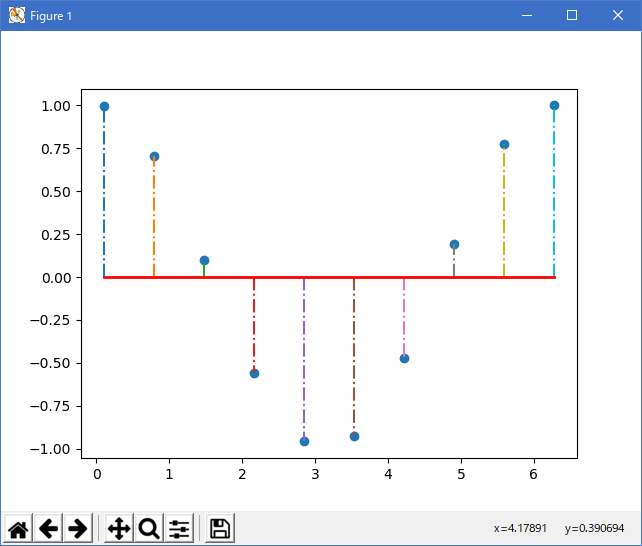Click the y-axis label 0.75
The height and width of the screenshot is (546, 642).
coord(56,149)
